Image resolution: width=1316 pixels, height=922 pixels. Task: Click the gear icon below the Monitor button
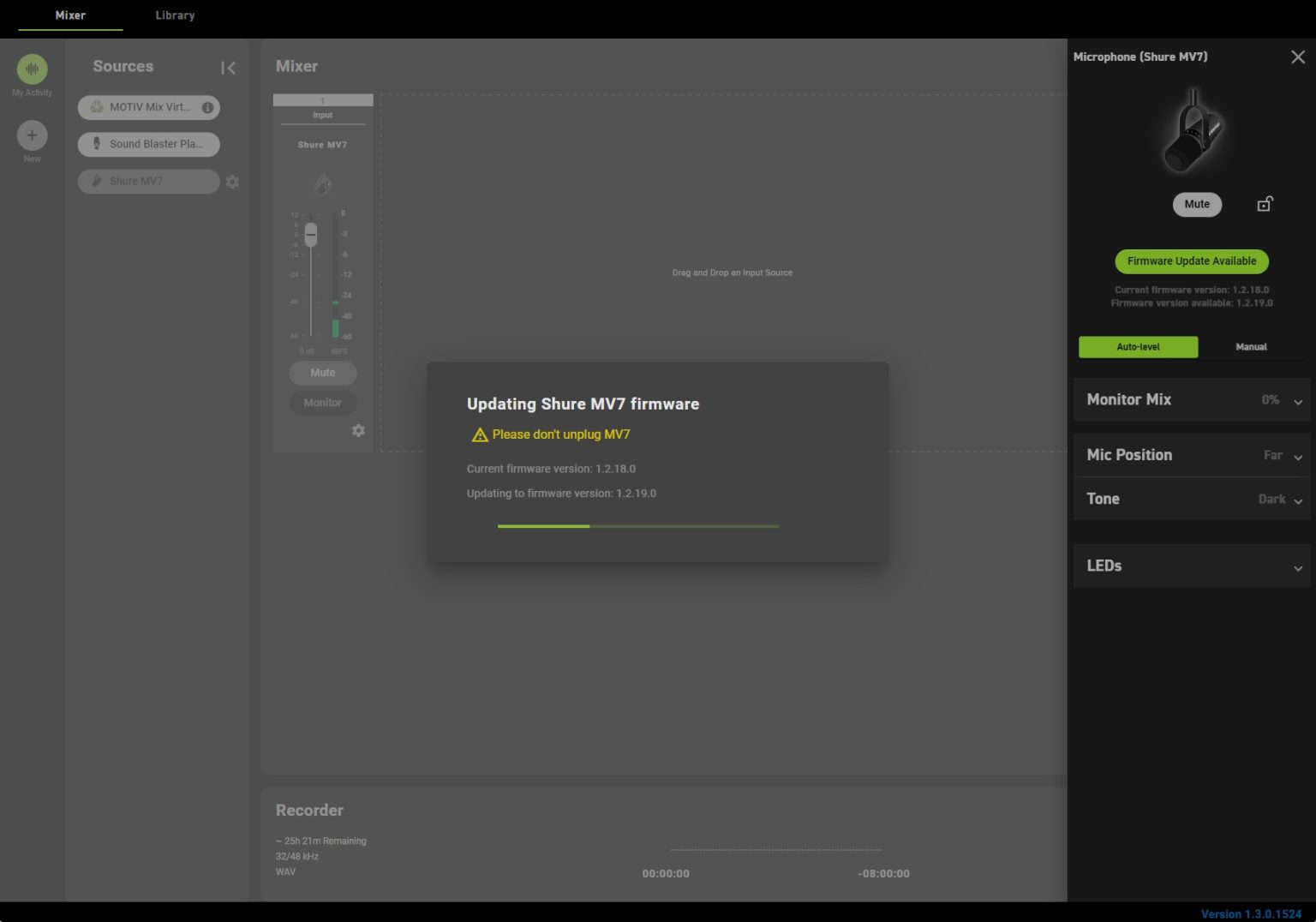(x=359, y=430)
